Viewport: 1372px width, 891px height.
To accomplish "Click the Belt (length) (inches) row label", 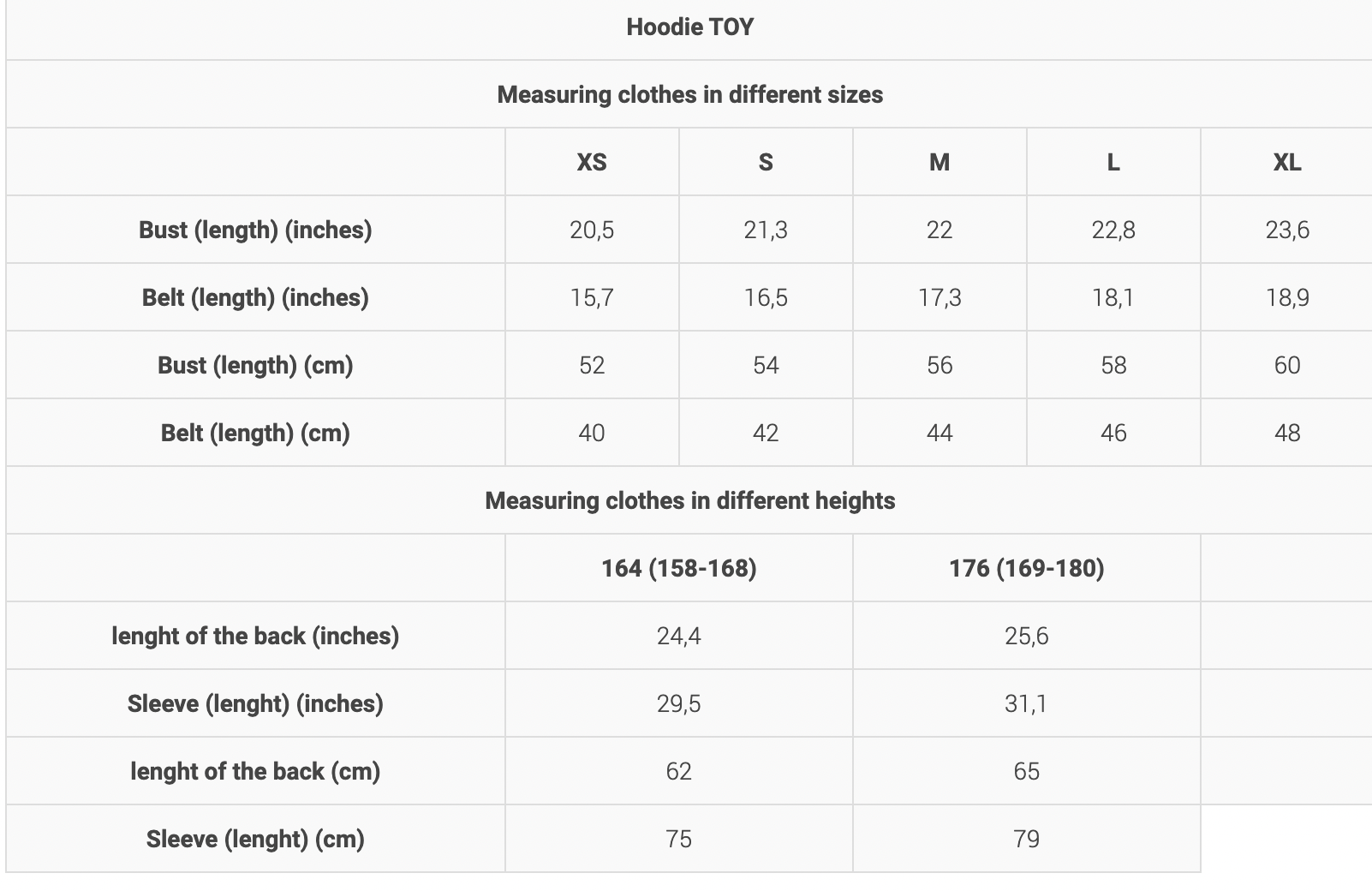I will 255,297.
